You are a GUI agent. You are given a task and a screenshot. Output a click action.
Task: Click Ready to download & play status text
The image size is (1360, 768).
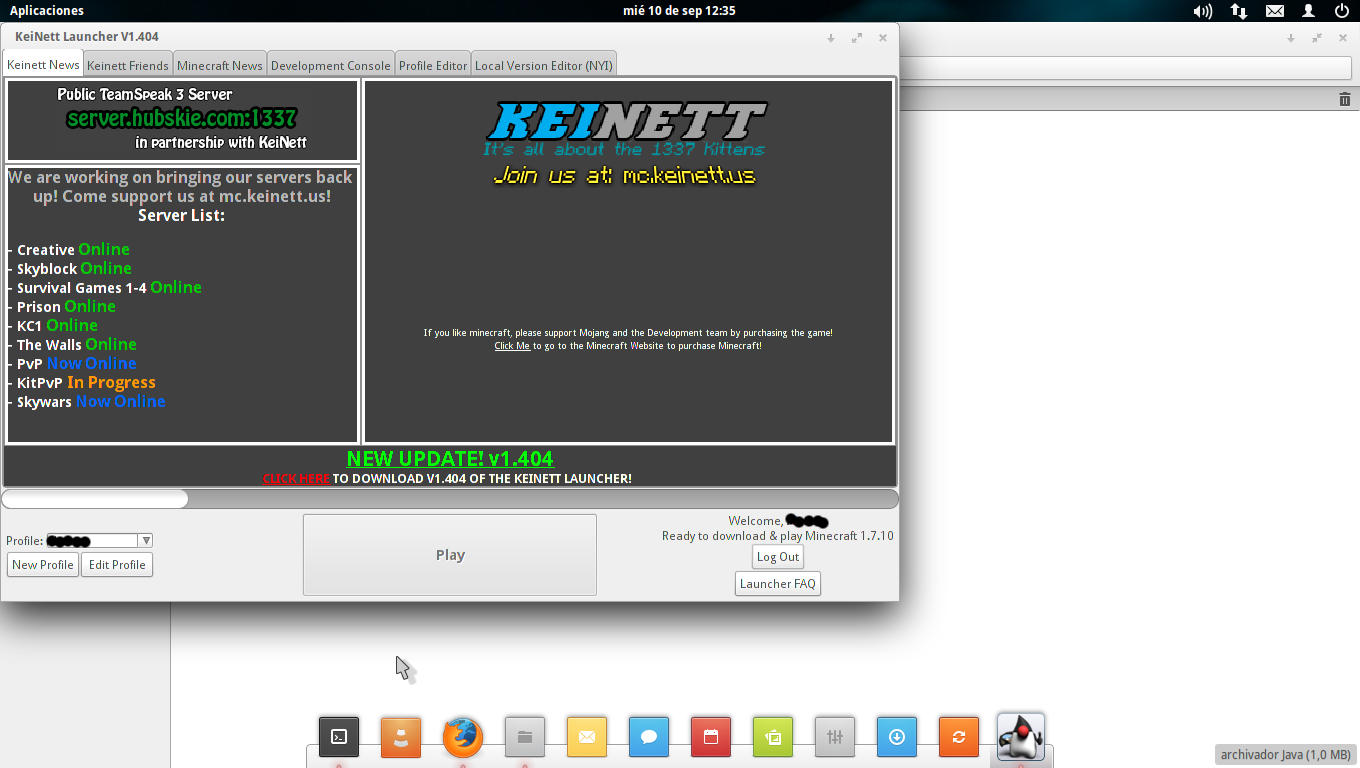777,536
